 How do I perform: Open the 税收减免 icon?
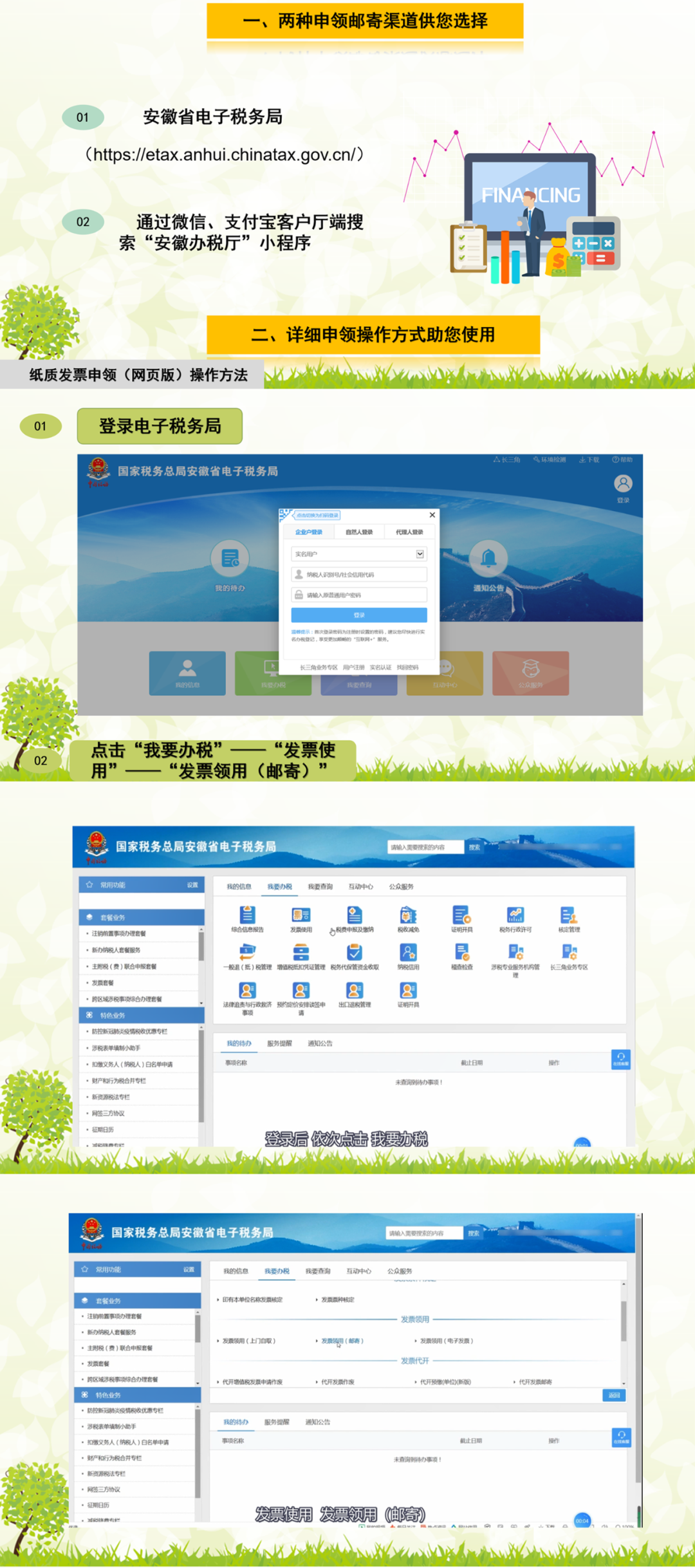pos(408,915)
